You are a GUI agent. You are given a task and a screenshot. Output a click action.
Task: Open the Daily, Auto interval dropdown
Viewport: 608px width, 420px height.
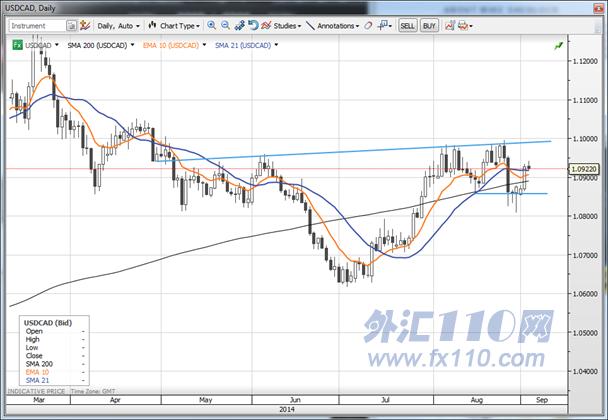coord(118,26)
